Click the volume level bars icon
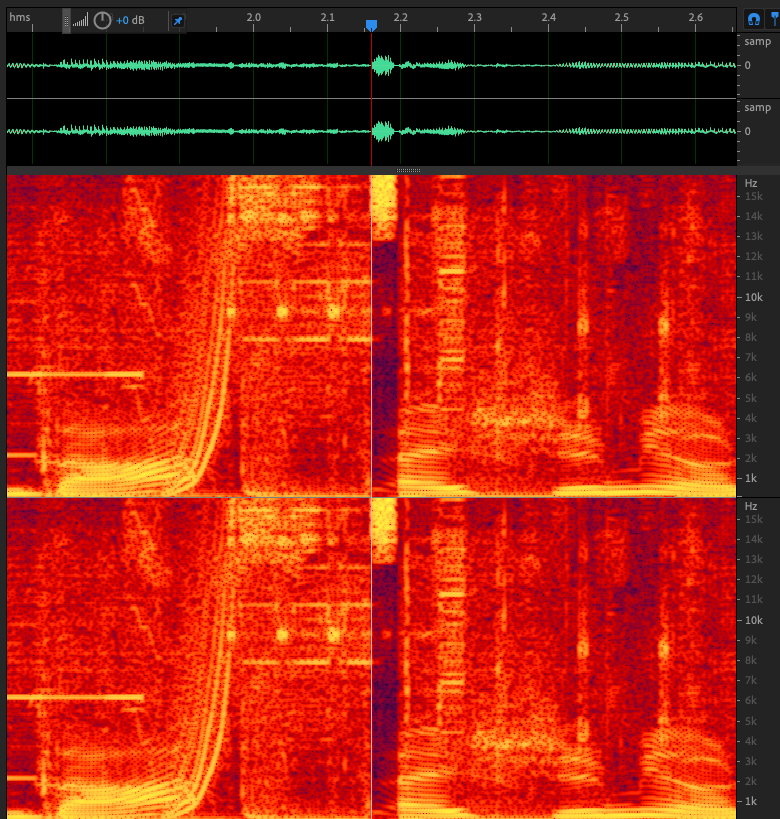This screenshot has width=780, height=819. [x=81, y=20]
